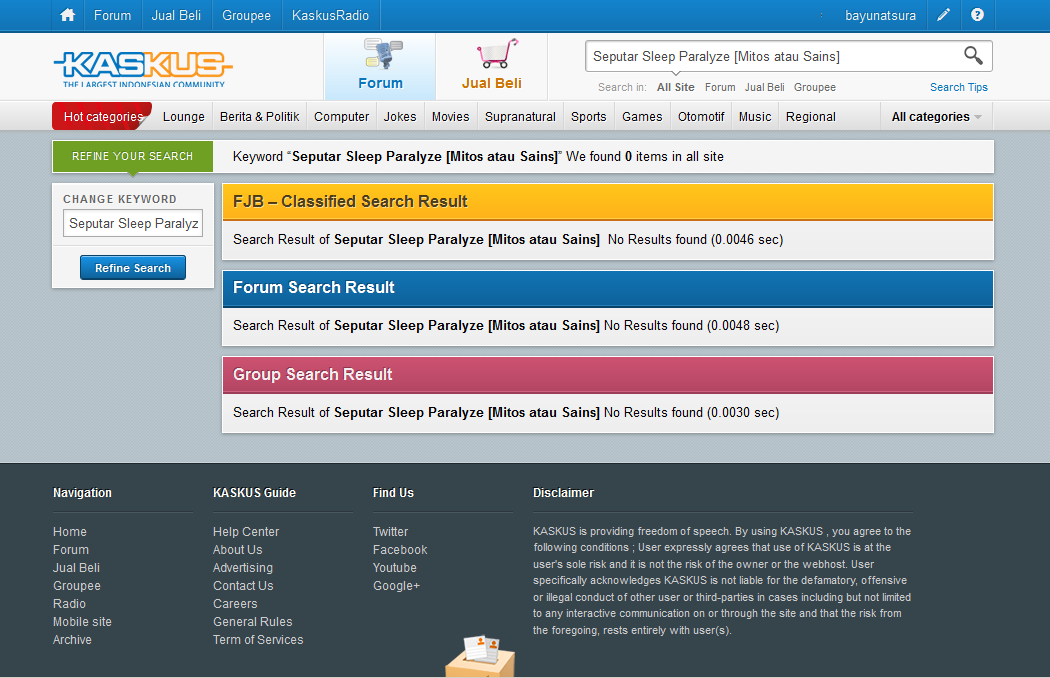Open the Otomotif category
Viewport: 1050px width, 678px height.
pyautogui.click(x=701, y=117)
